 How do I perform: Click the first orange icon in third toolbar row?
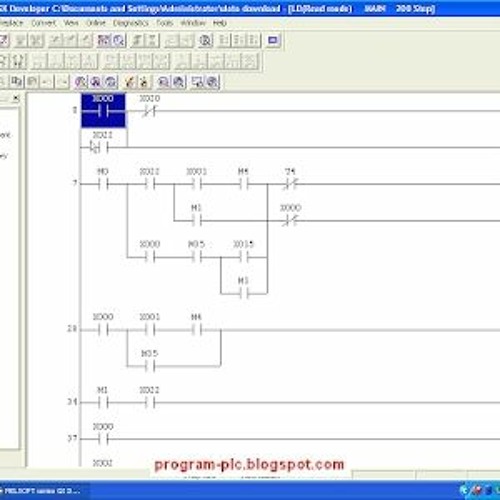(x=129, y=81)
